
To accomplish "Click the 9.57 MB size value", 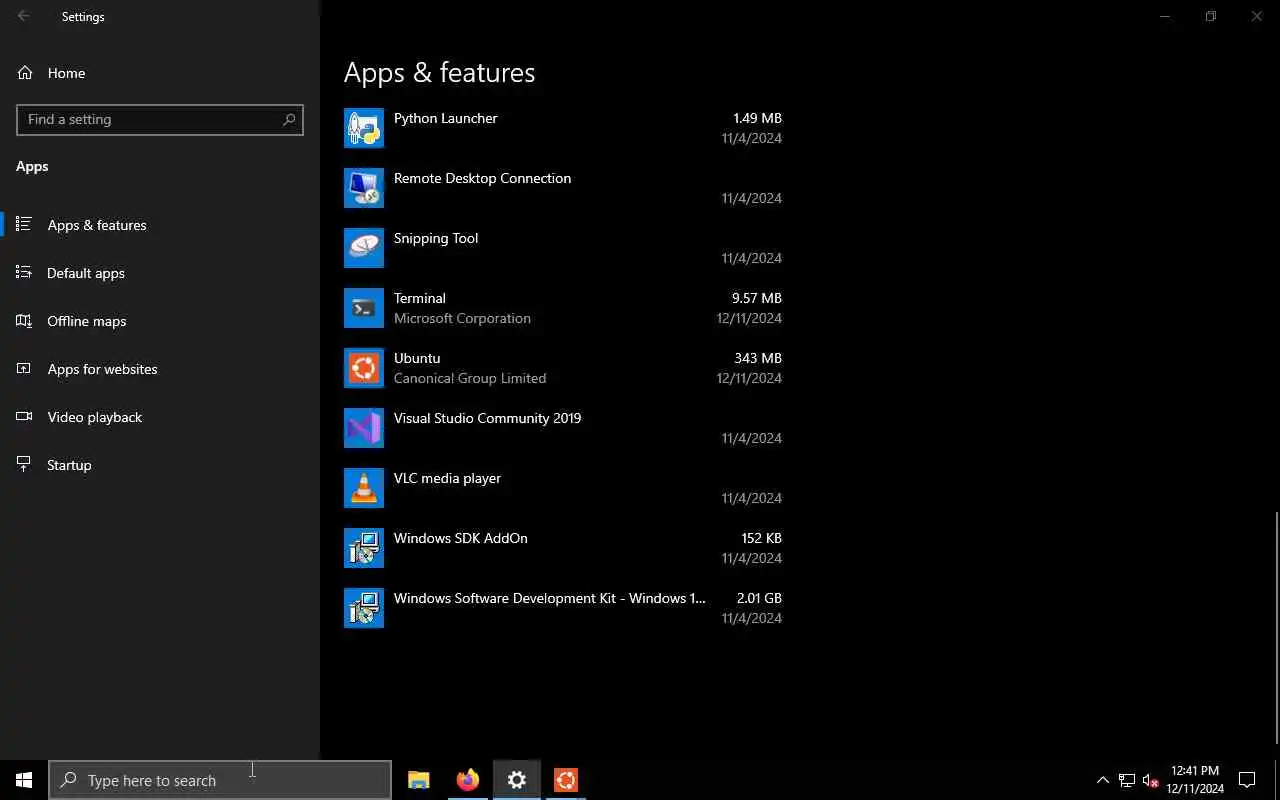I will pyautogui.click(x=757, y=298).
